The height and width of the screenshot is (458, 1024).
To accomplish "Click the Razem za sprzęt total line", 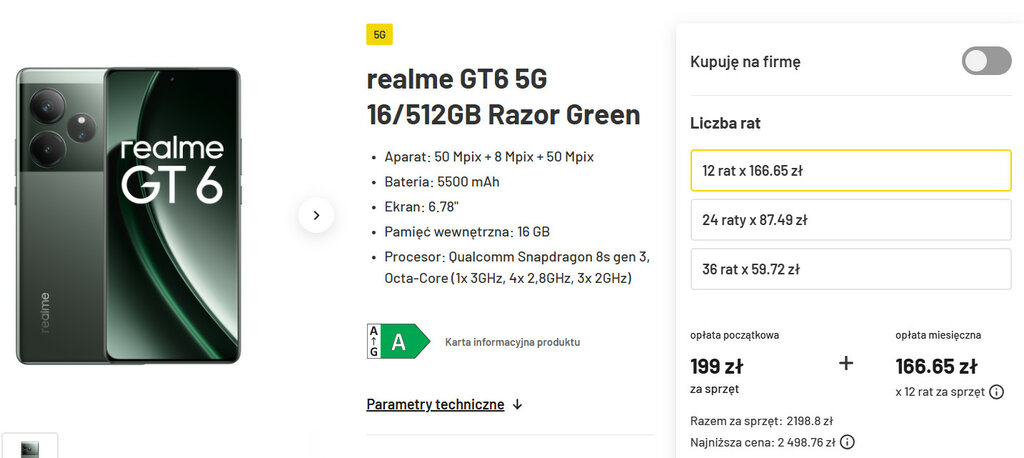I will coord(762,421).
